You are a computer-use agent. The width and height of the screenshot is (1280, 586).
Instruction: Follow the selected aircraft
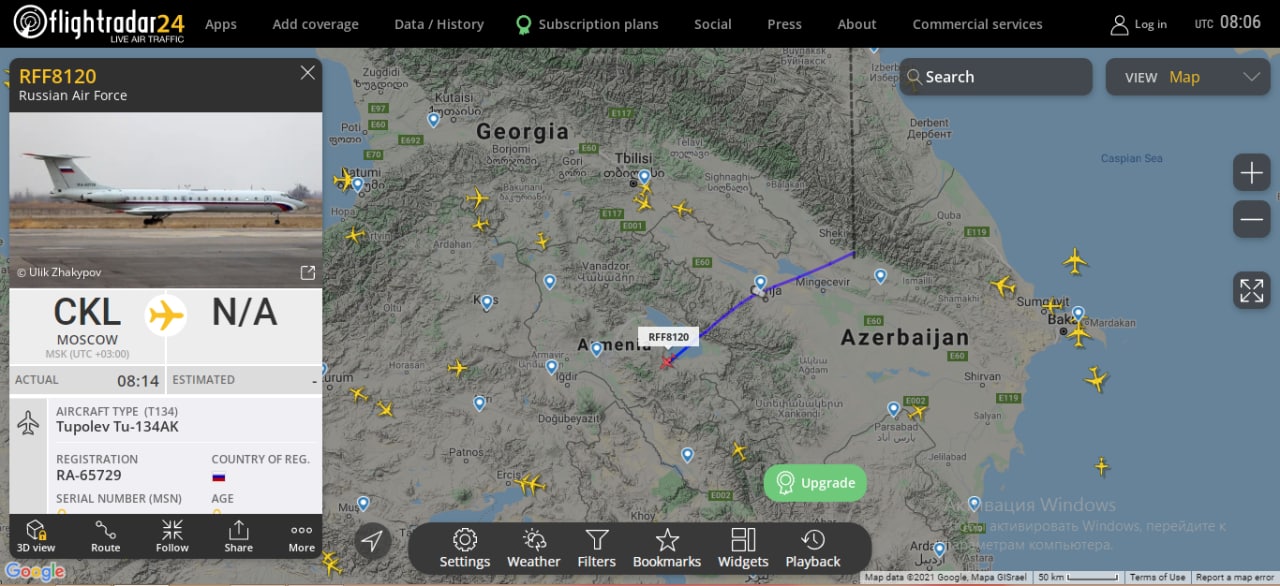point(172,536)
